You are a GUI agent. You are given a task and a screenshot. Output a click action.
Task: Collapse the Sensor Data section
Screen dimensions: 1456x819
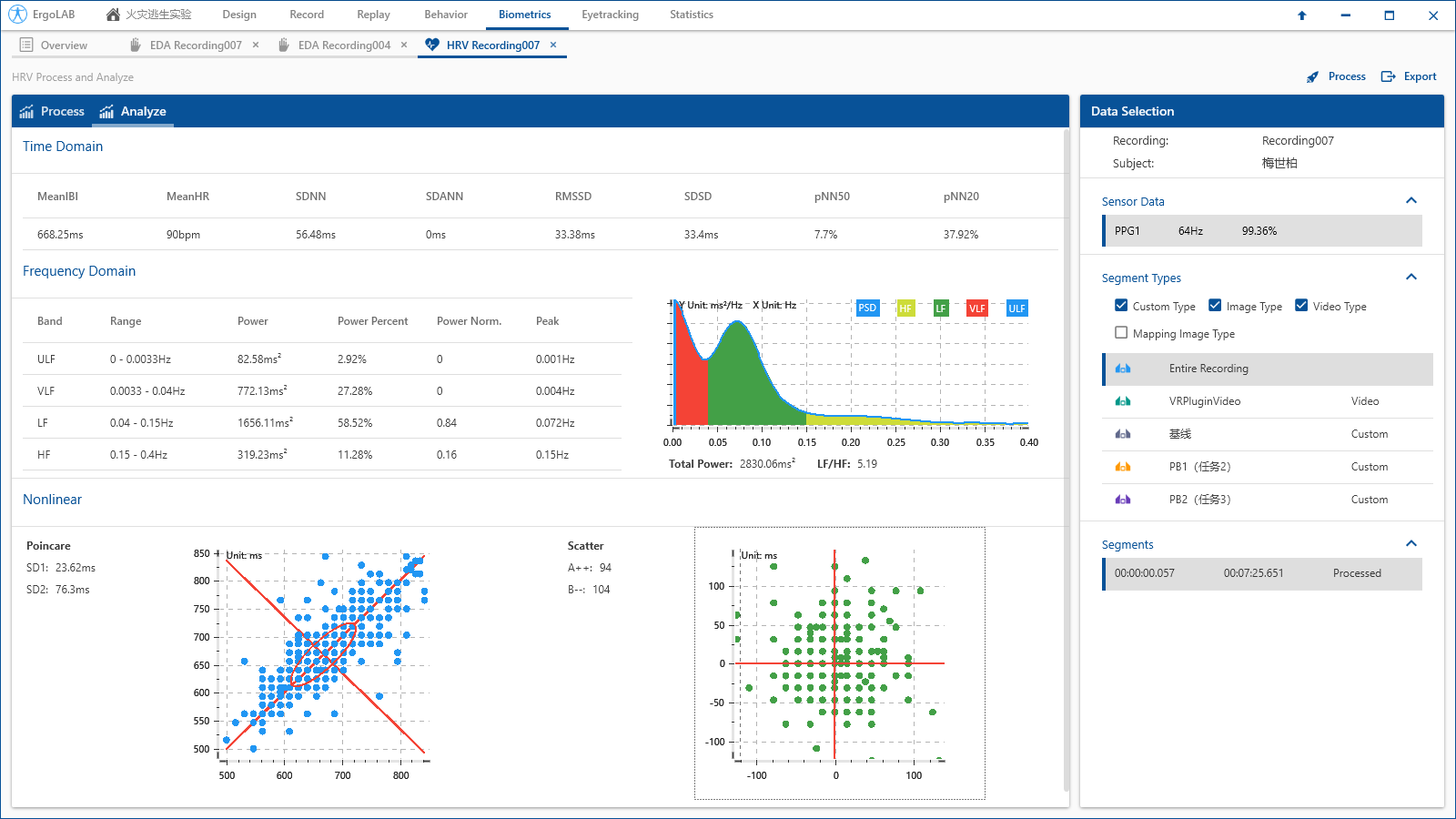[1411, 201]
